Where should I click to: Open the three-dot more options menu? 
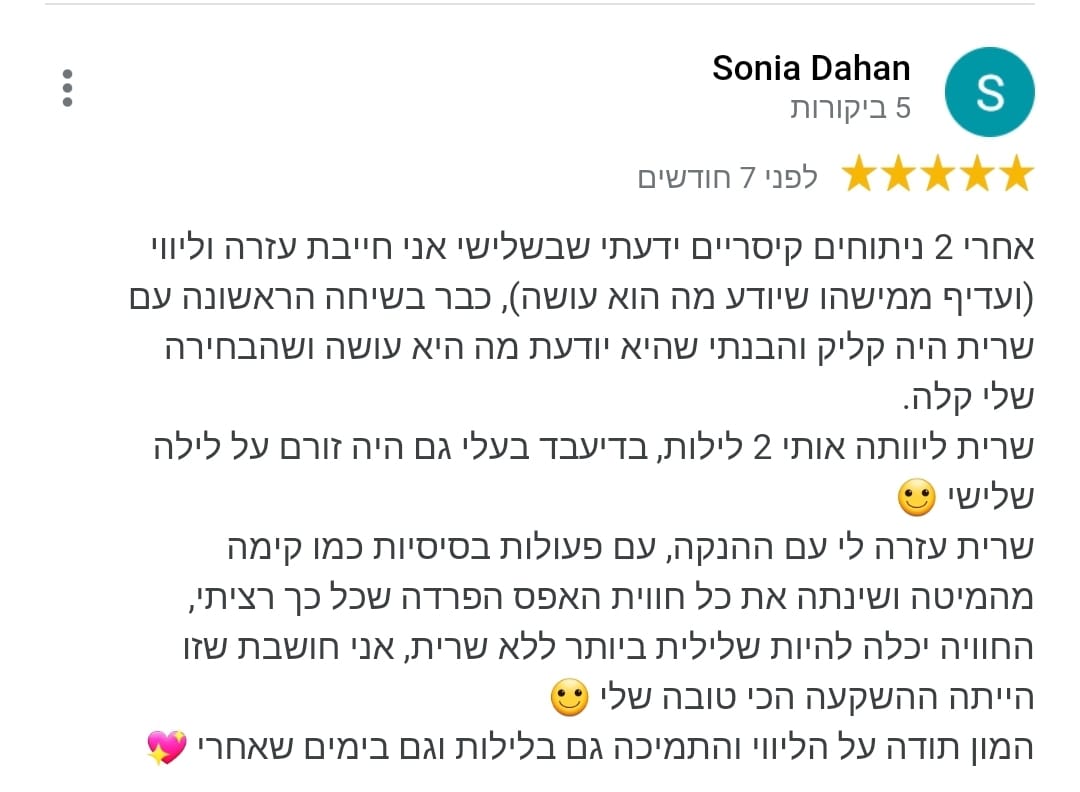point(67,88)
